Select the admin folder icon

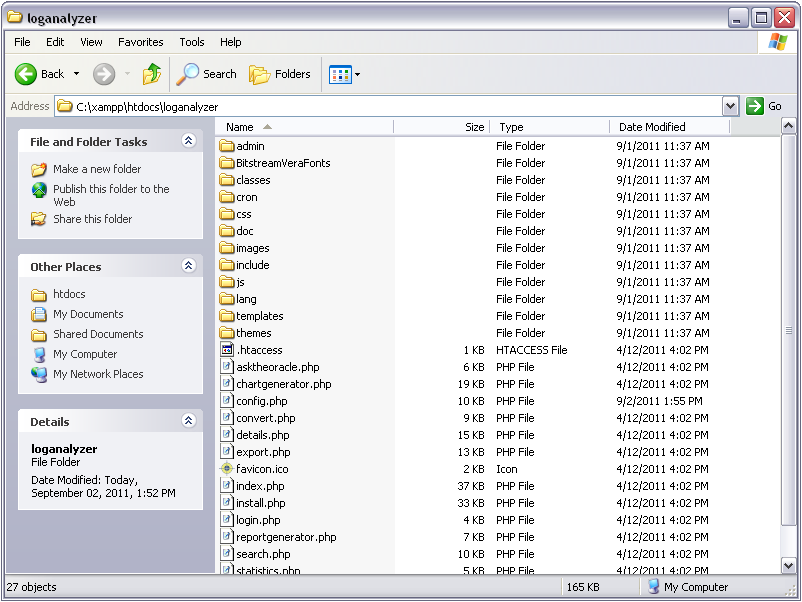pos(227,146)
